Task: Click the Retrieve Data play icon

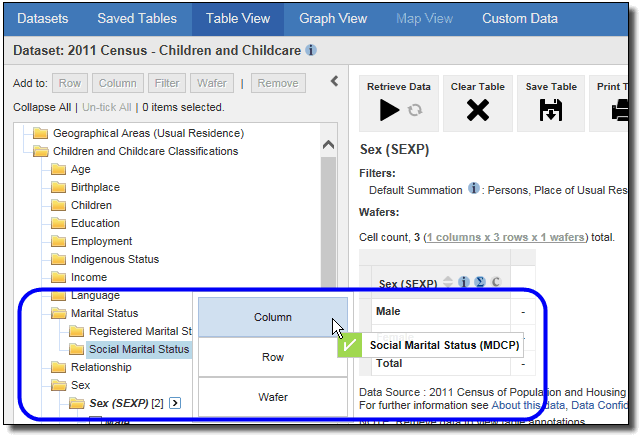Action: pyautogui.click(x=390, y=110)
